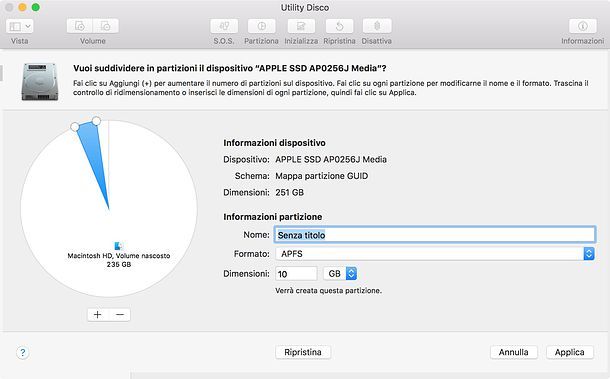The height and width of the screenshot is (379, 610).
Task: Click the Nome field containing Senza titolo
Action: tap(435, 235)
